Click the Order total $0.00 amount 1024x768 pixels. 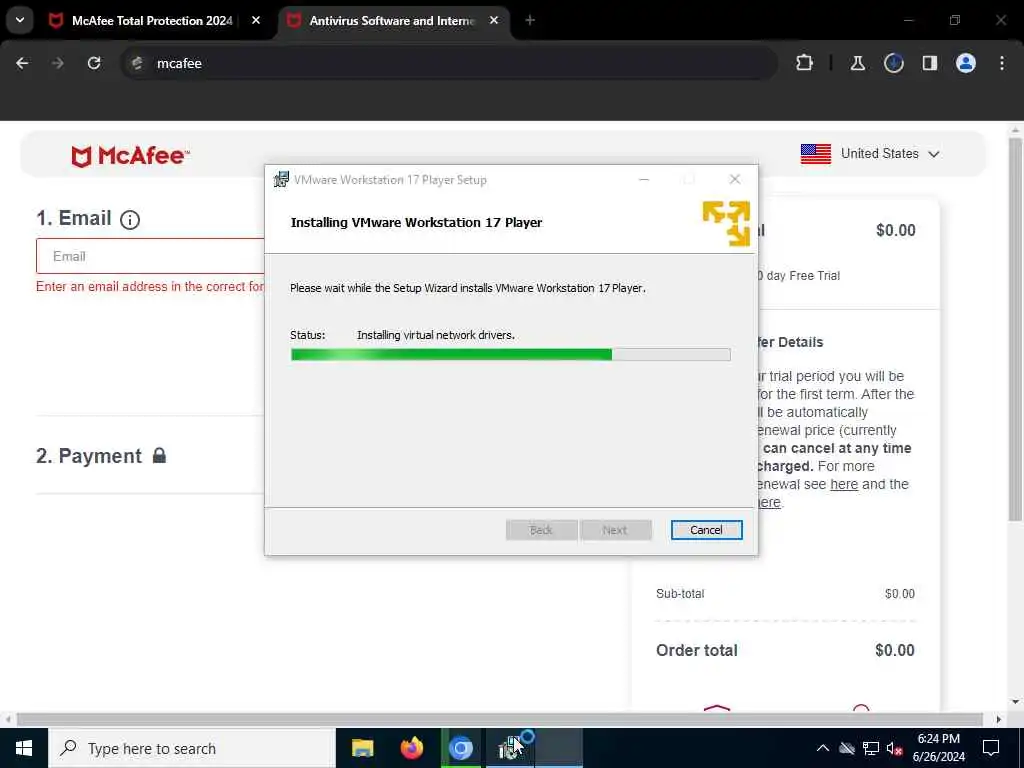(895, 650)
